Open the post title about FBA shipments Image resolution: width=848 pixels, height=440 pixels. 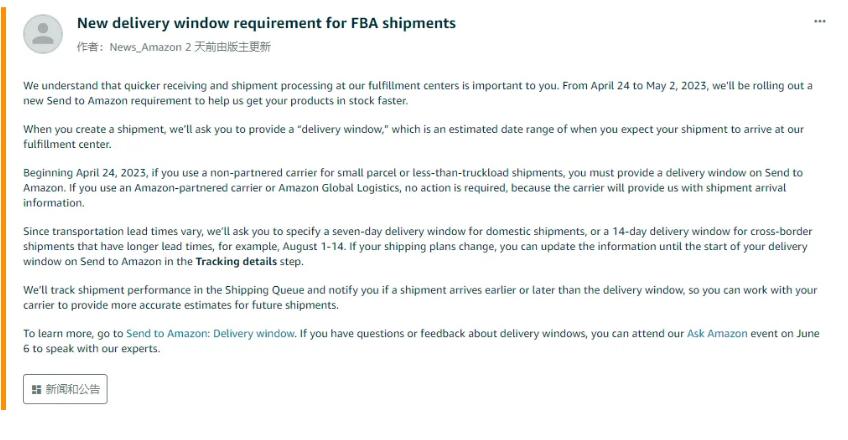(x=266, y=23)
